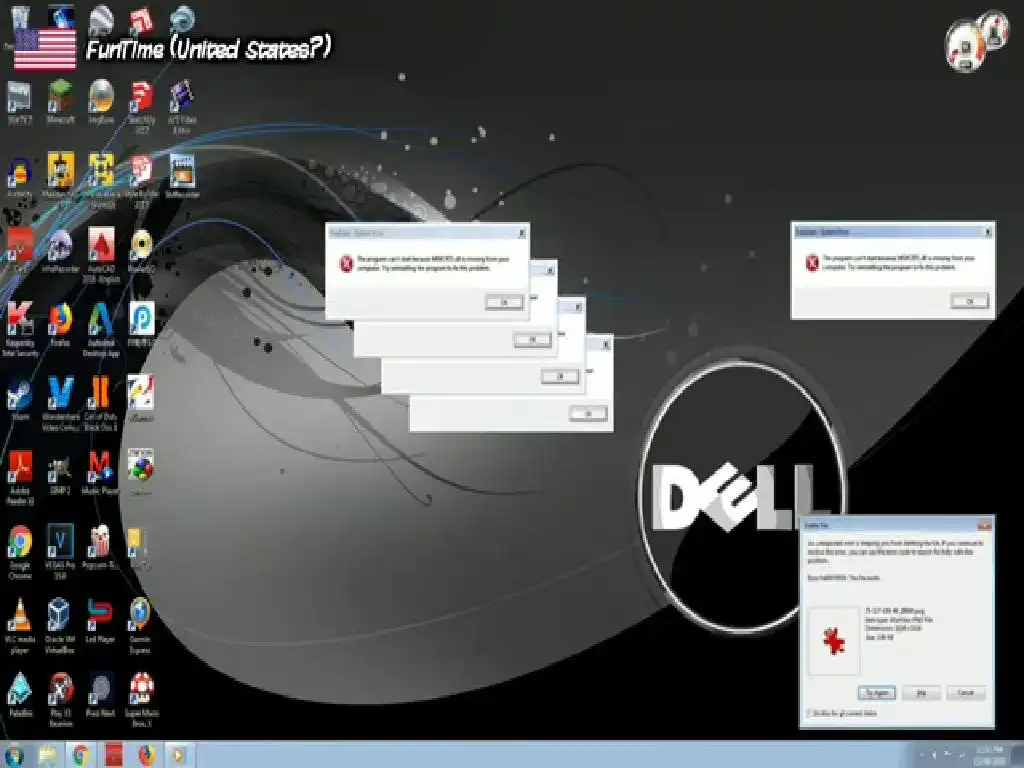This screenshot has height=768, width=1024.
Task: Click the red file thumbnail in Delete File dialog
Action: 834,641
